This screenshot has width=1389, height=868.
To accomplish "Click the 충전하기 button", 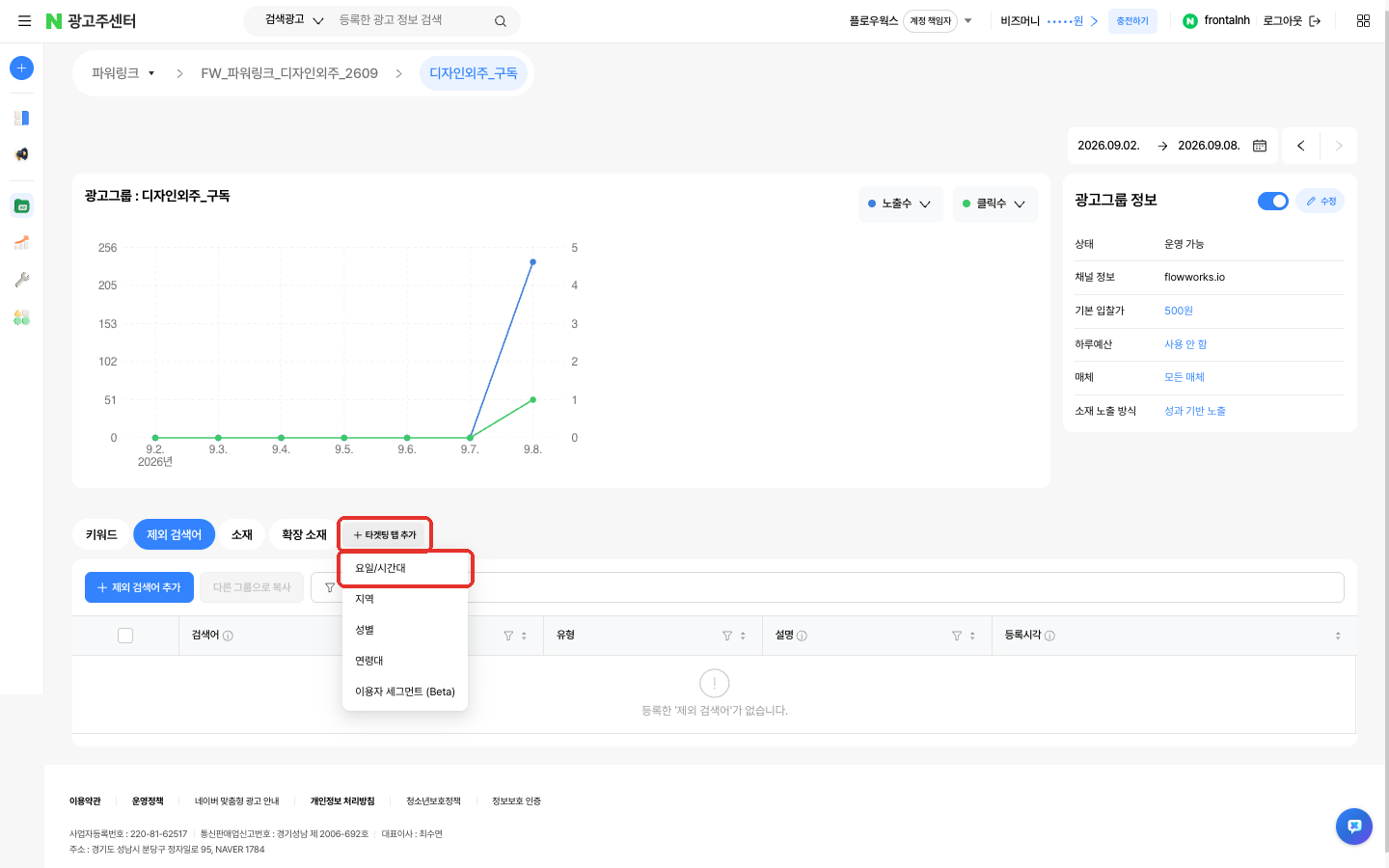I will tap(1132, 21).
